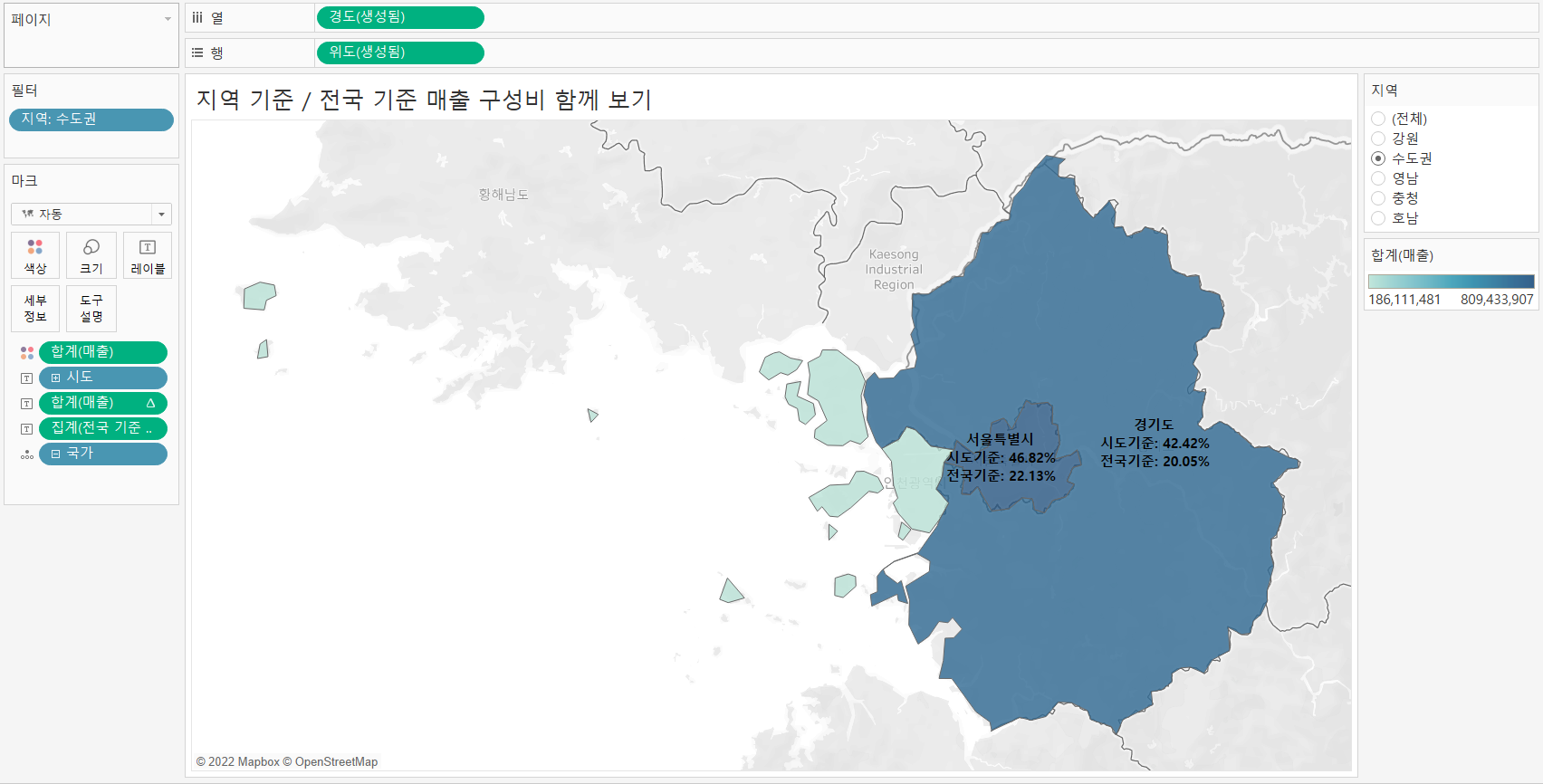Click the © OpenStreetMap attribution link
The image size is (1543, 784).
tap(330, 762)
